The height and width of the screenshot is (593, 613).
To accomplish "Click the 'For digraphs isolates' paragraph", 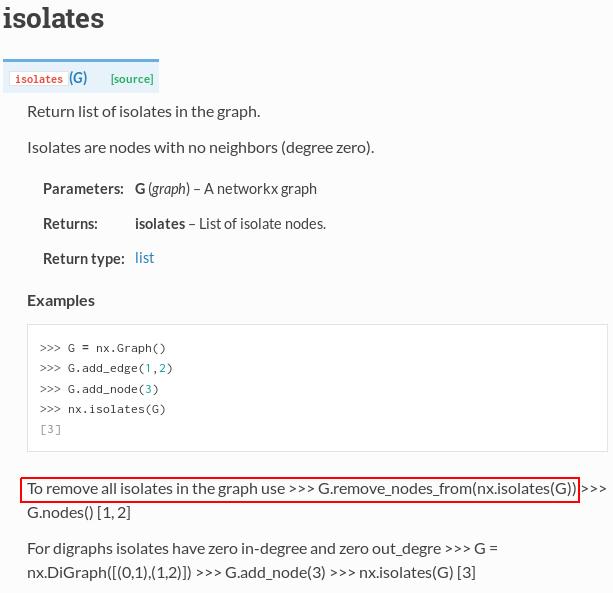I will tap(262, 561).
